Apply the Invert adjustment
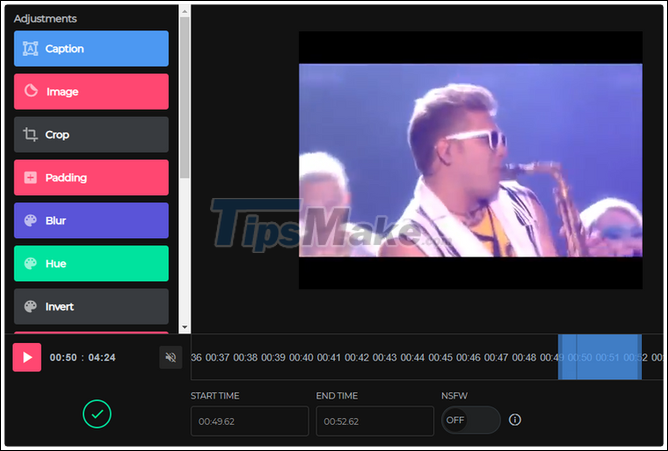The image size is (668, 451). pyautogui.click(x=91, y=307)
